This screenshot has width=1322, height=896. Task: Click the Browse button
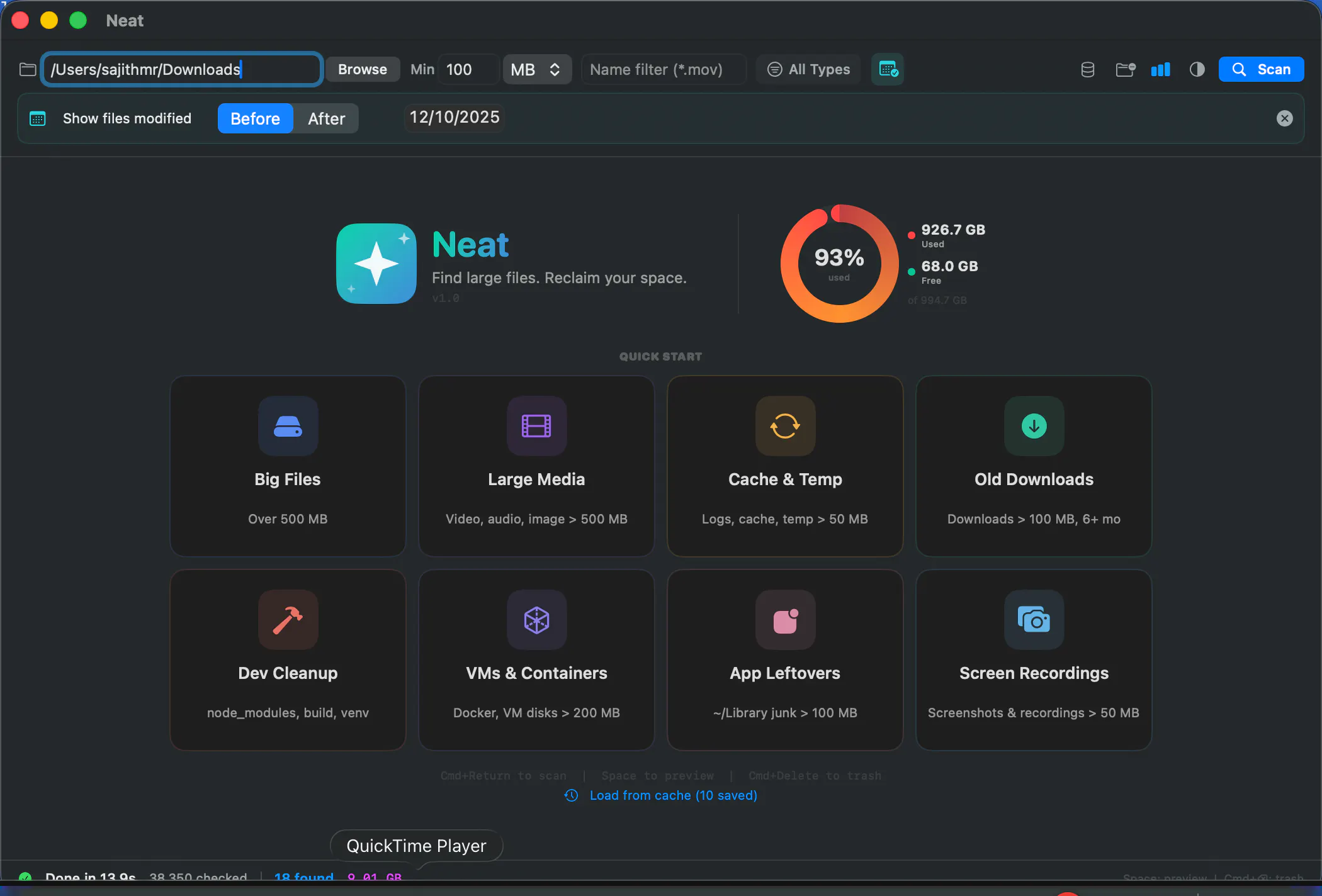point(363,69)
